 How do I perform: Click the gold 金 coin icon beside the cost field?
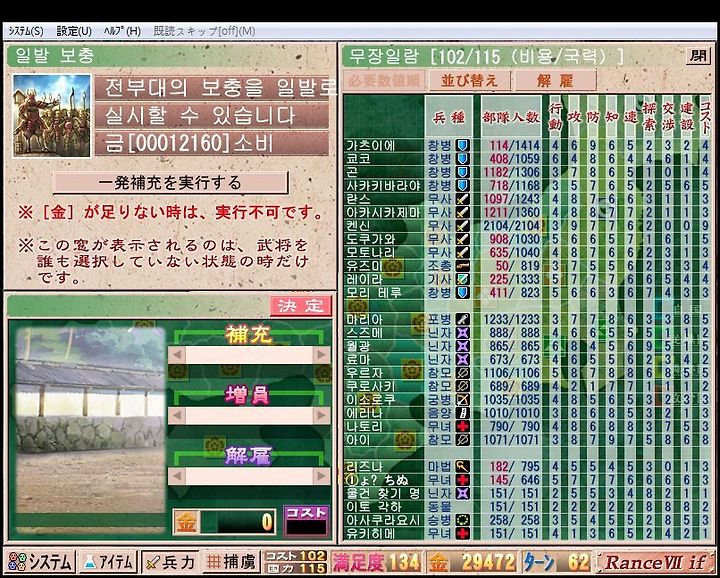pos(186,522)
